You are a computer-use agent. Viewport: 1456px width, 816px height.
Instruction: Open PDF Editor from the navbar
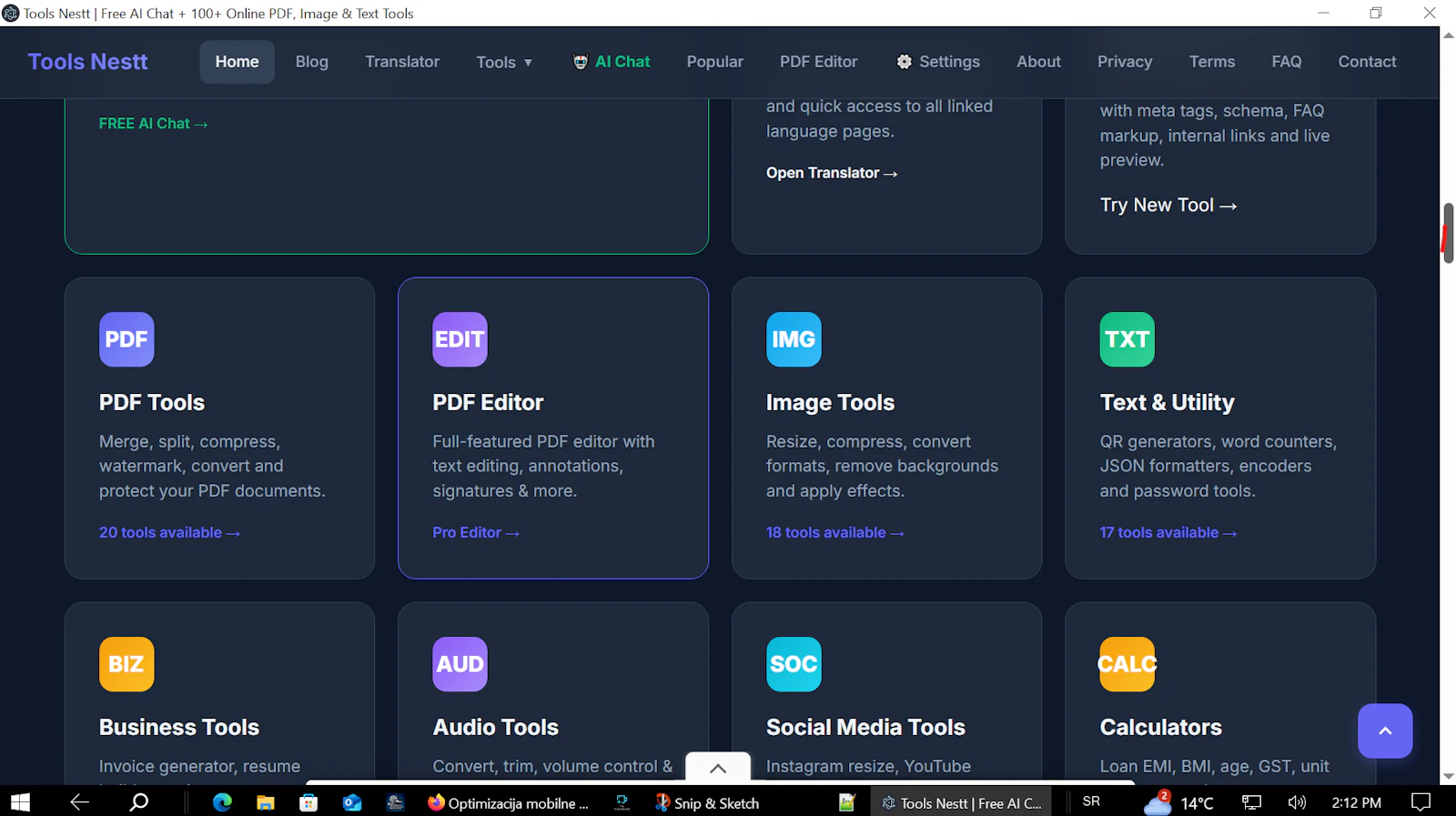(819, 62)
